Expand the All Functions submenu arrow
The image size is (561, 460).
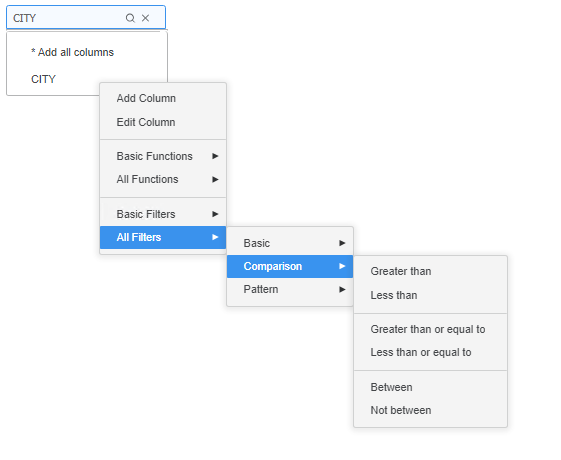tap(215, 179)
